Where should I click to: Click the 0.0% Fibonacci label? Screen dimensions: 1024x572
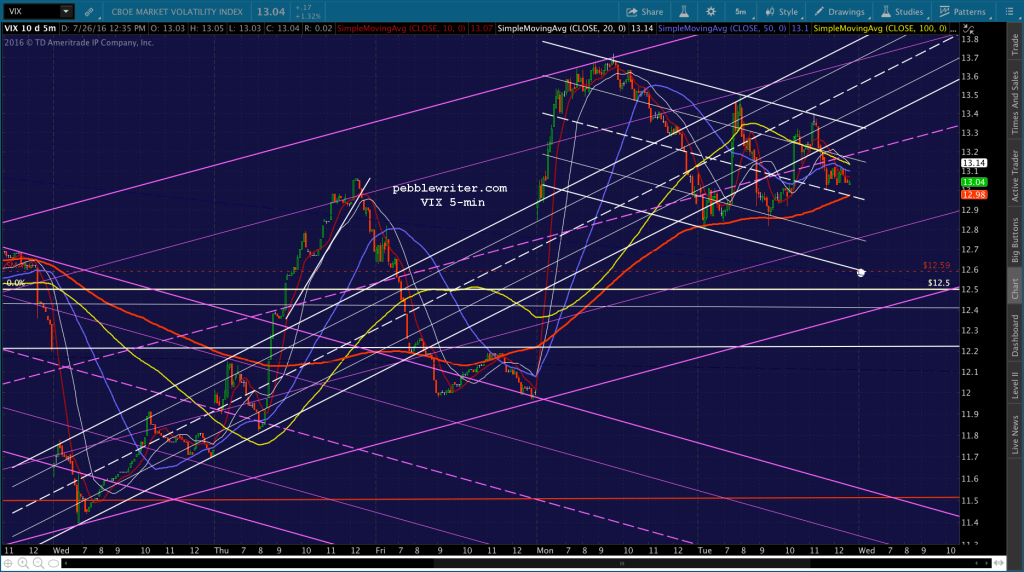(16, 283)
